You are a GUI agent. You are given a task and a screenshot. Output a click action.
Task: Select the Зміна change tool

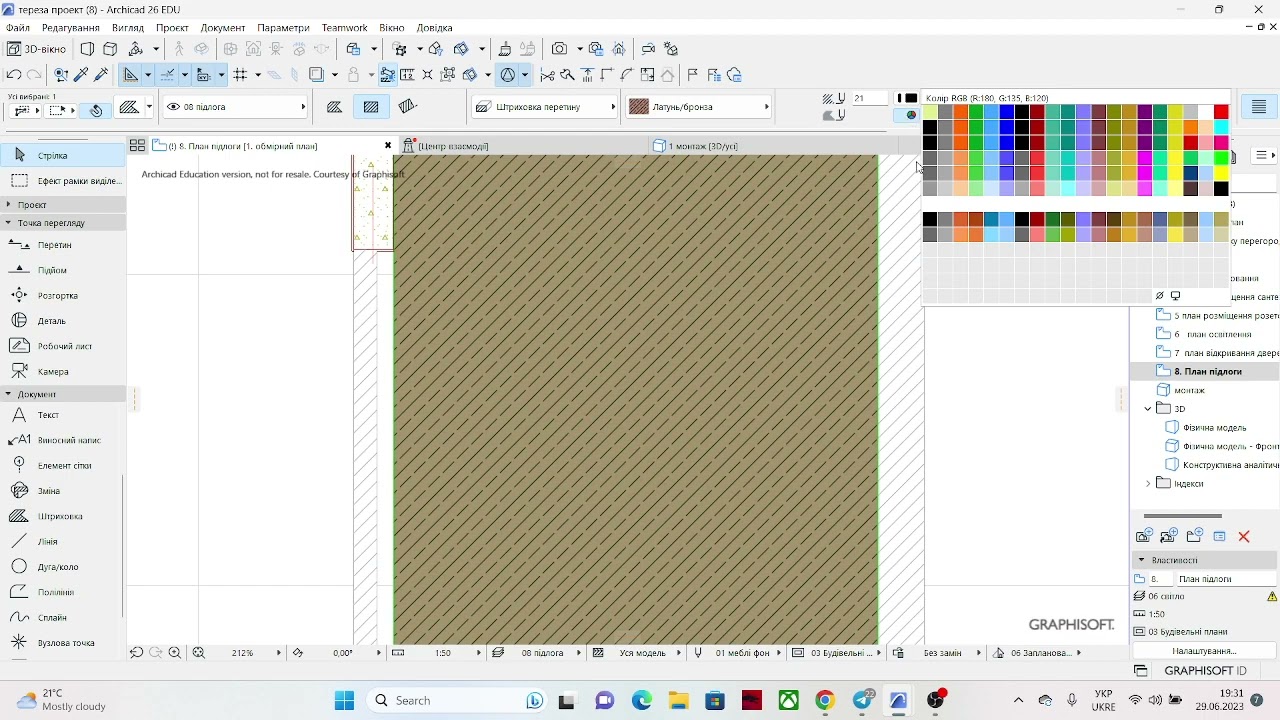click(63, 491)
